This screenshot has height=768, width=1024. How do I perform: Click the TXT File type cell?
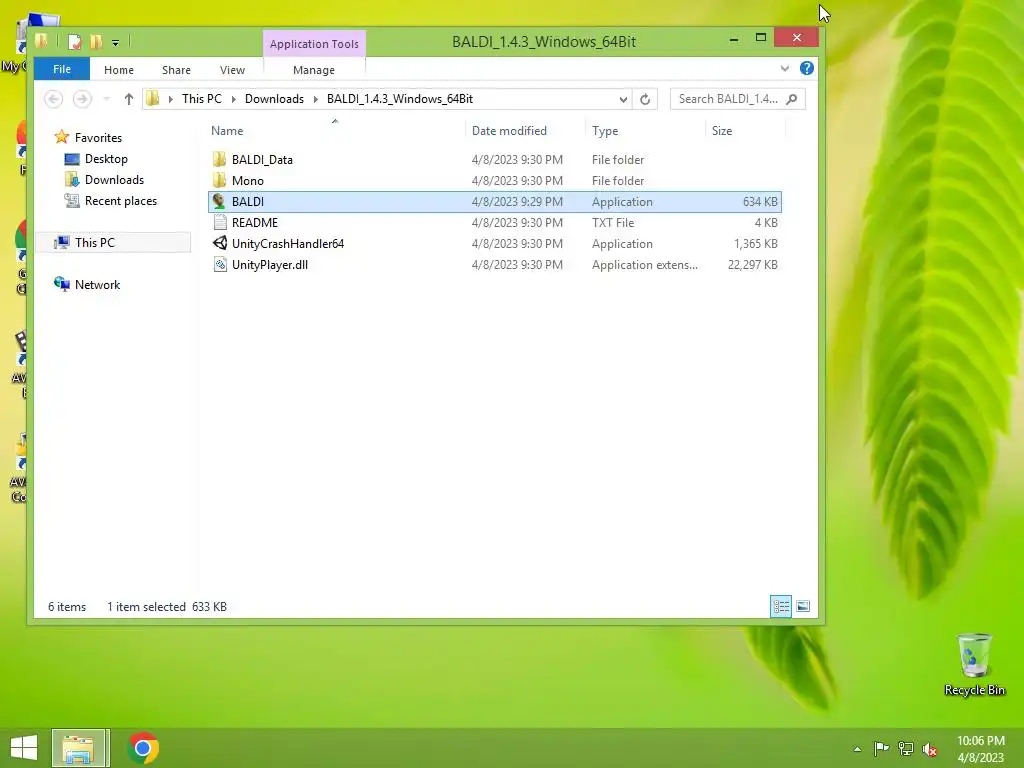click(x=613, y=223)
